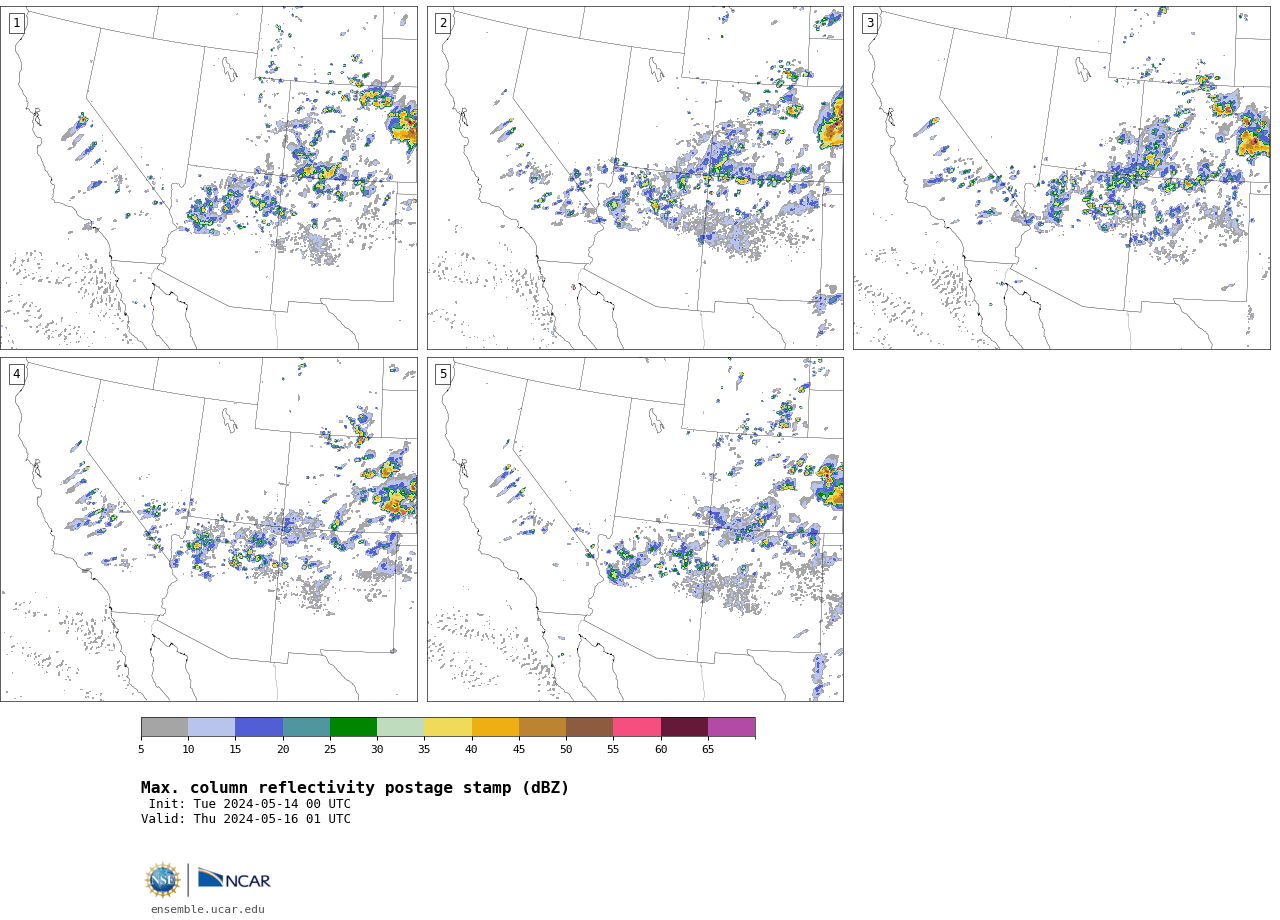Click the brown 50-55 dBZ swatch
Image resolution: width=1280 pixels, height=920 pixels.
590,727
